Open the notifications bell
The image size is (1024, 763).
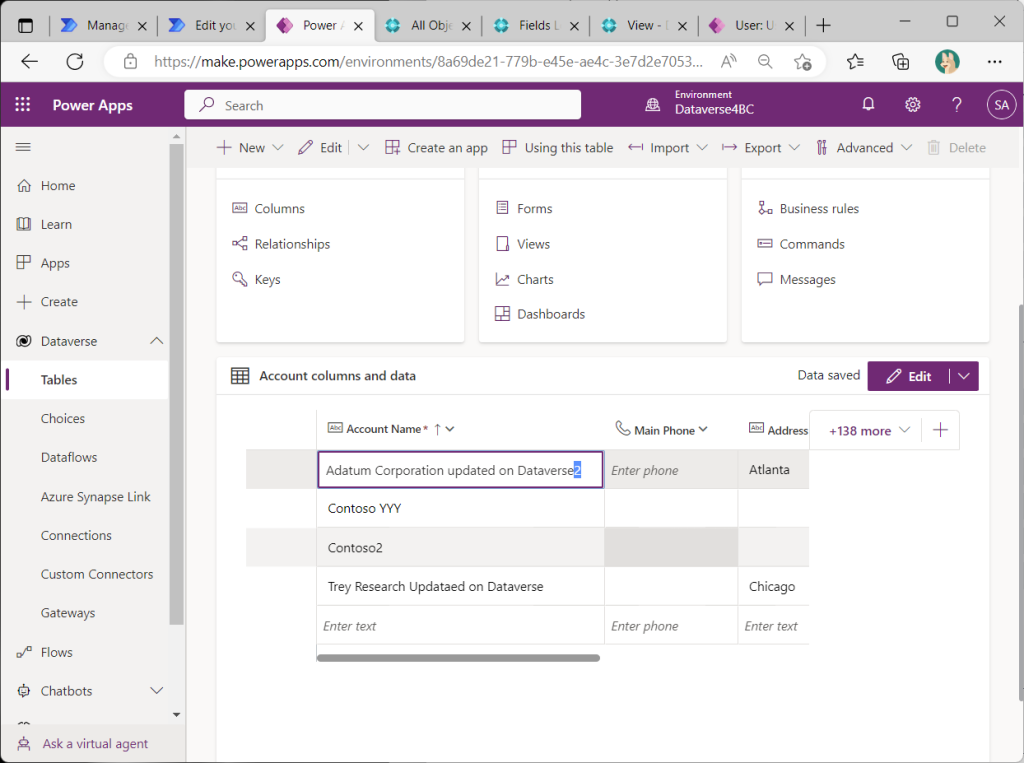click(868, 105)
